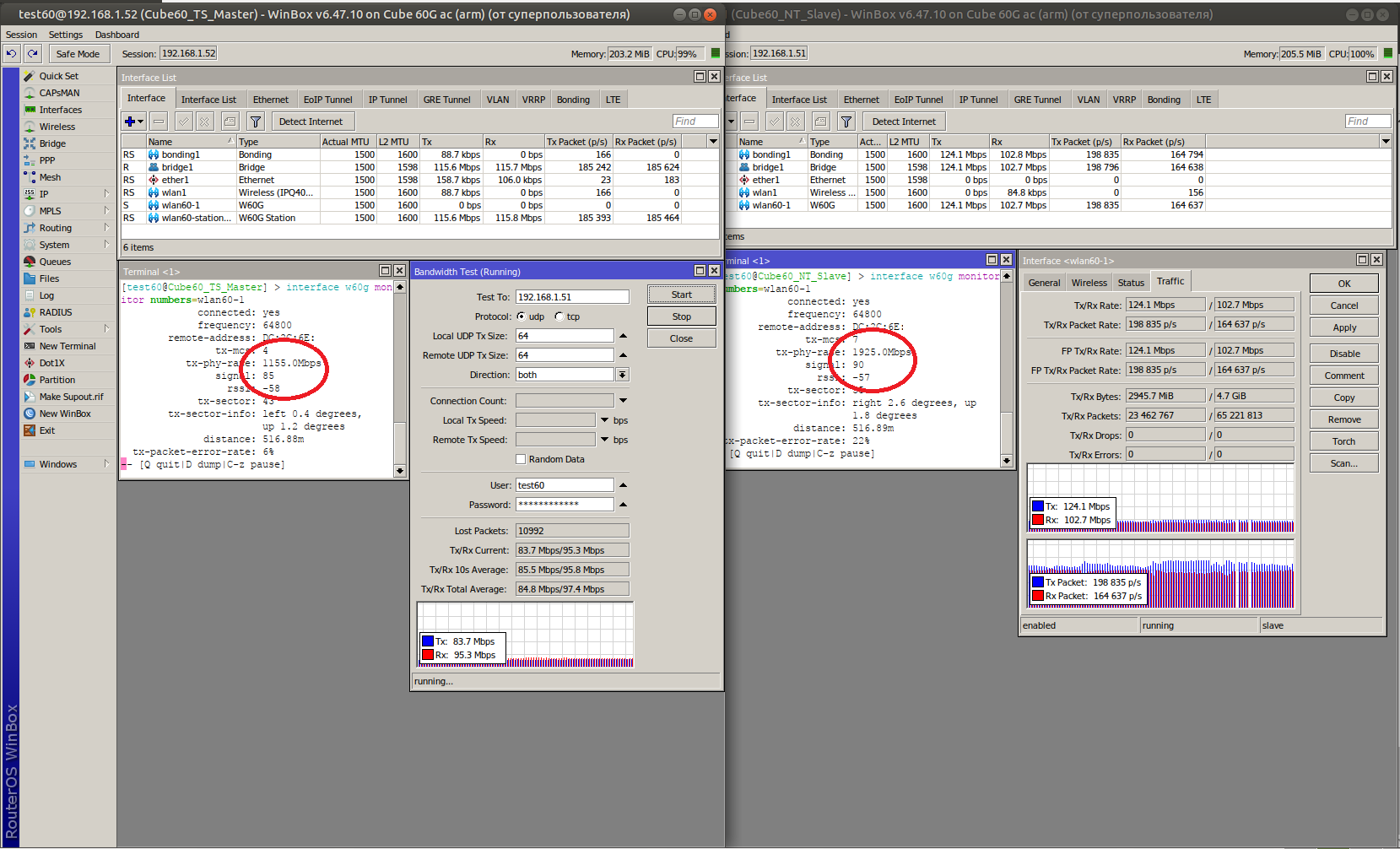Open the Dashboard menu

point(117,35)
